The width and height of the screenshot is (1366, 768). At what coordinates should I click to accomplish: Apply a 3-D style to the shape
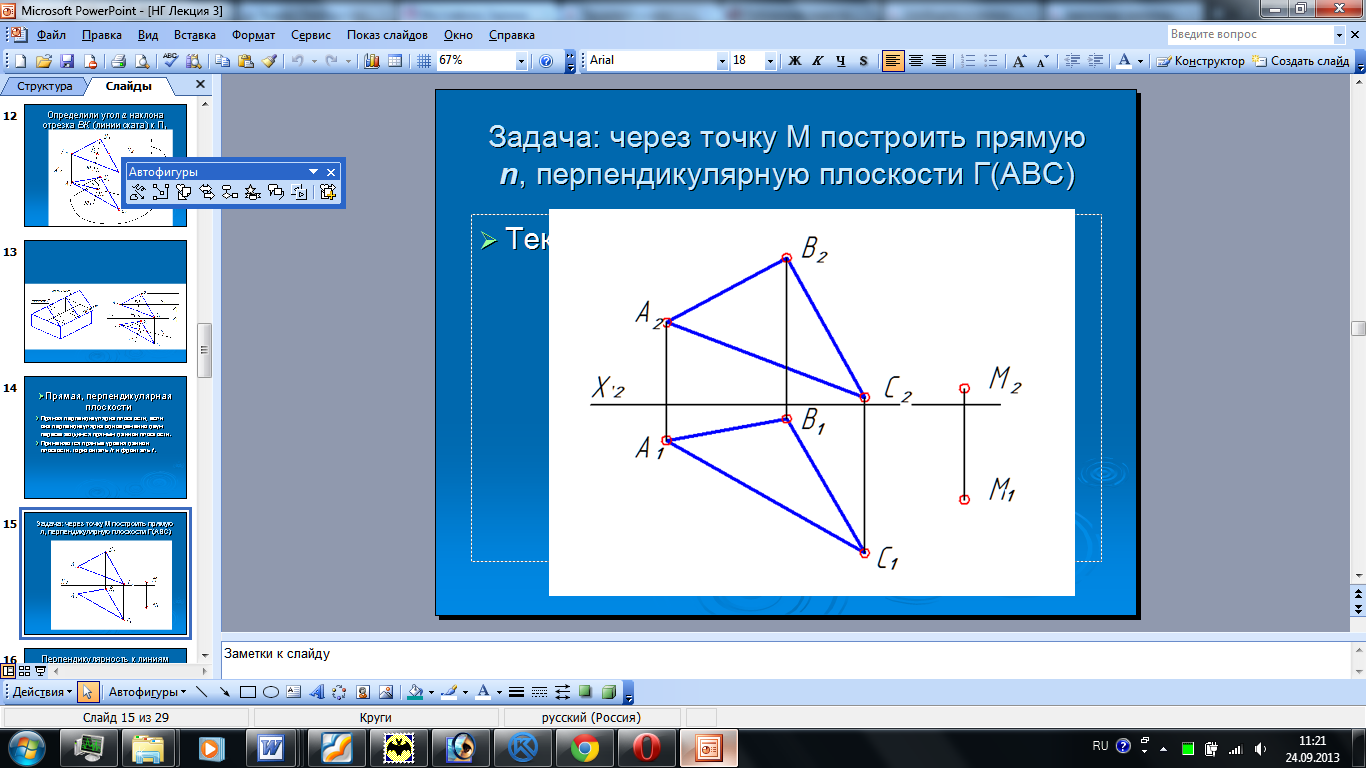tap(608, 692)
